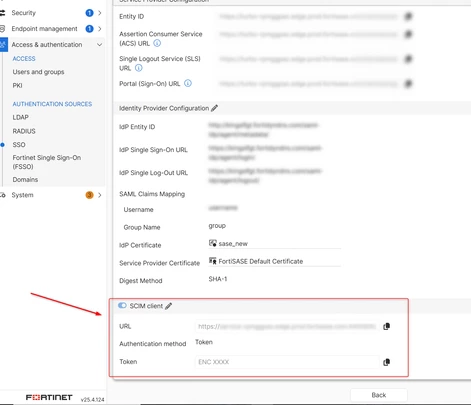The height and width of the screenshot is (405, 471).
Task: Click the Token ENC XXXX field
Action: coord(287,362)
